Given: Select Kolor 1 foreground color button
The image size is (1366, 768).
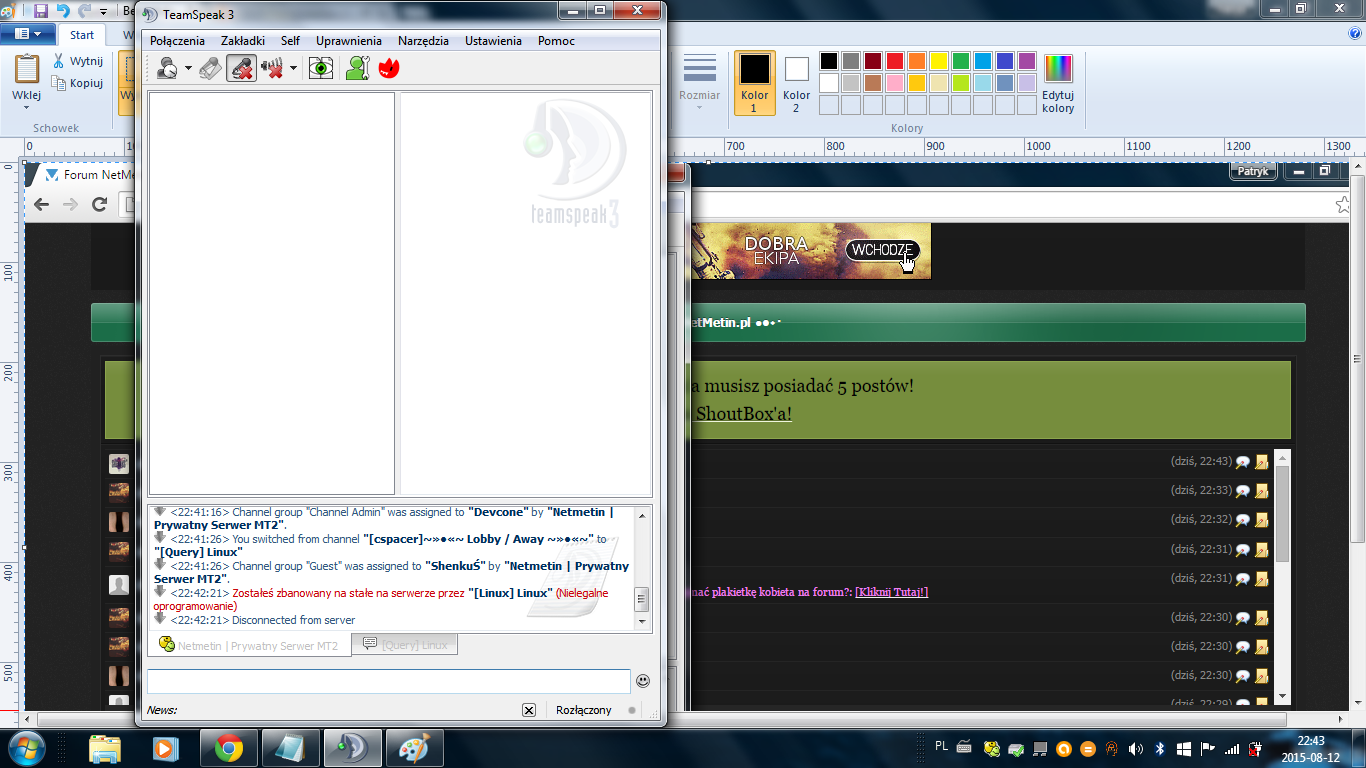Looking at the screenshot, I should [755, 83].
